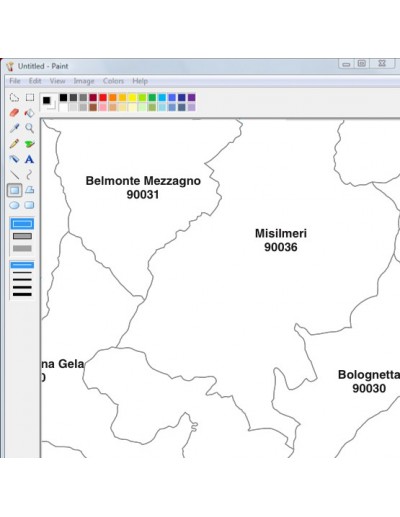This screenshot has width=400, height=517.
Task: Pick the lime green color swatch
Action: pos(142,97)
